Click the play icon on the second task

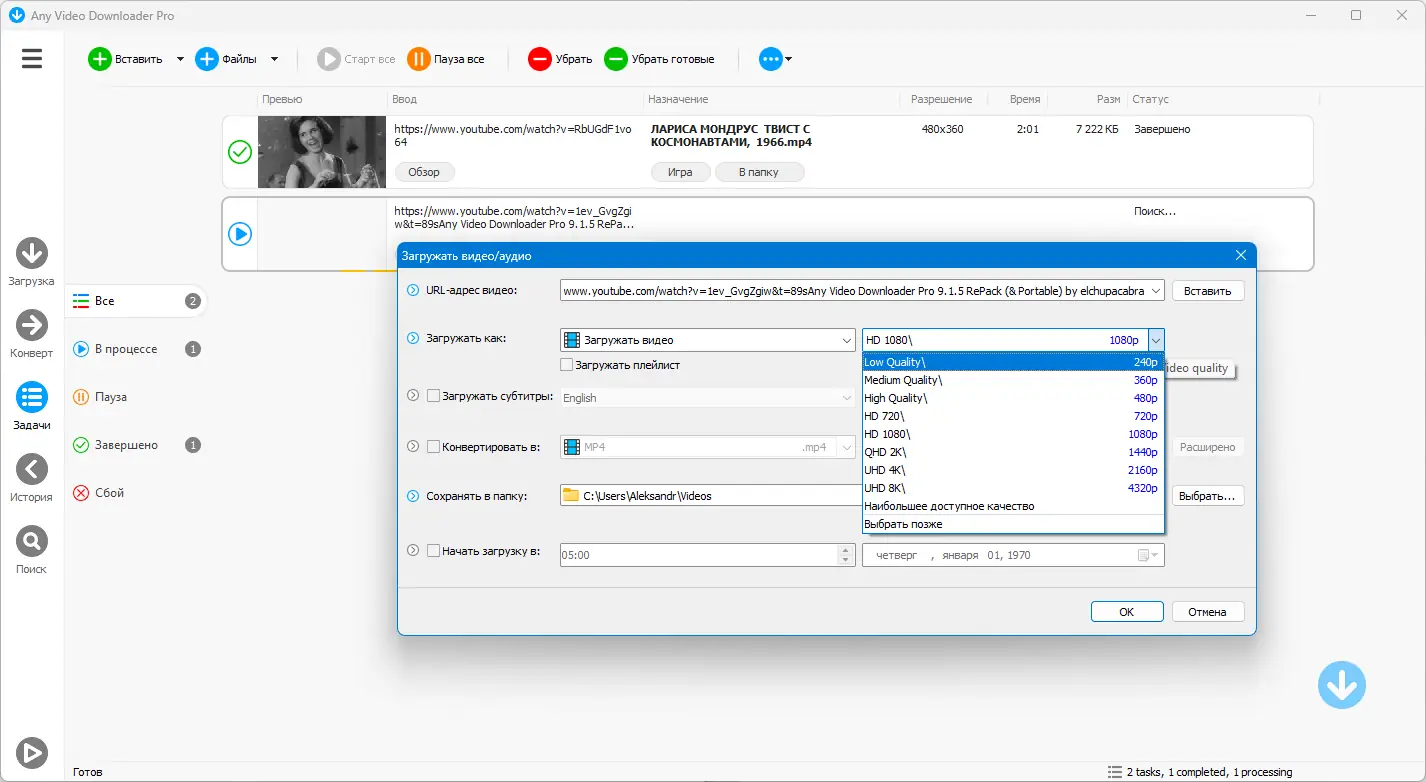point(239,234)
